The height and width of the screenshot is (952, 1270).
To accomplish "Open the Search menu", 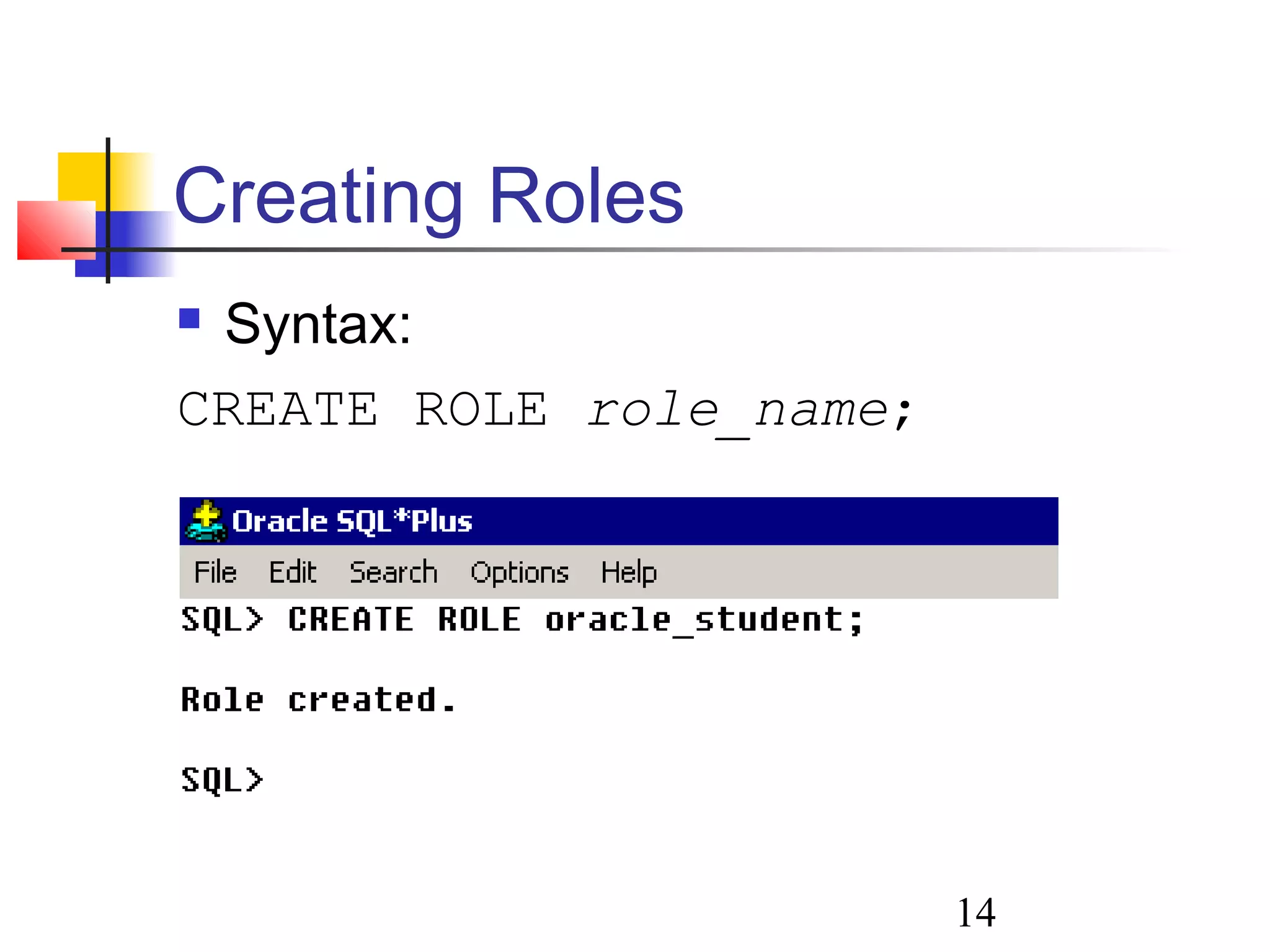I will (394, 572).
